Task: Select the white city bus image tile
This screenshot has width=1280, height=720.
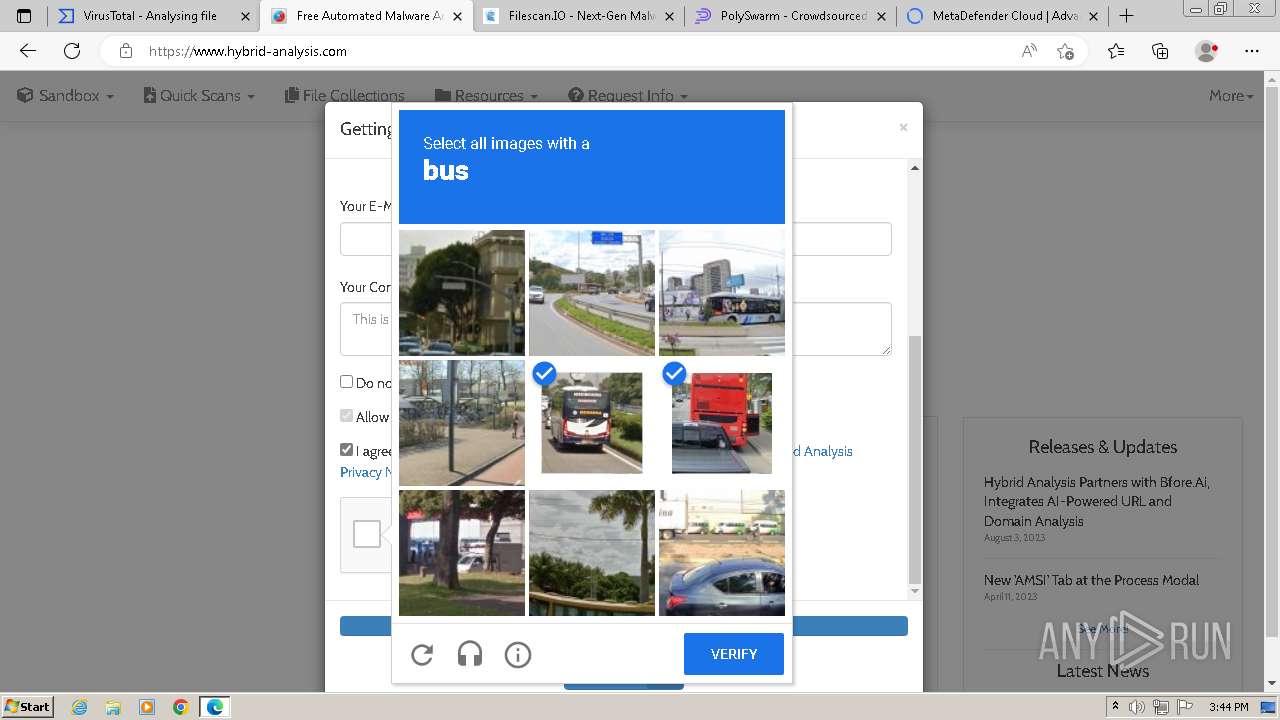Action: (722, 293)
